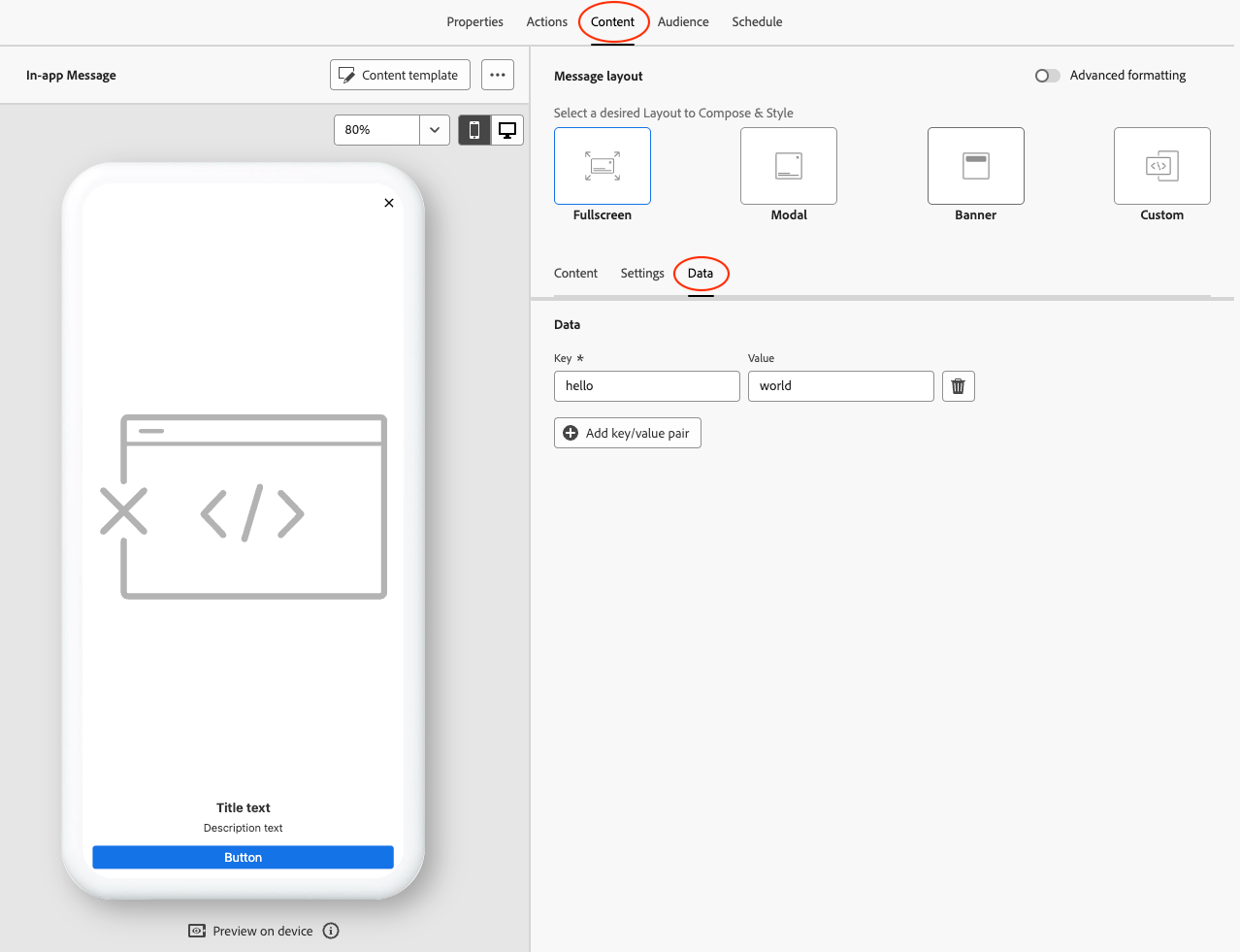1240x952 pixels.
Task: Click the Content template button
Action: click(x=400, y=75)
